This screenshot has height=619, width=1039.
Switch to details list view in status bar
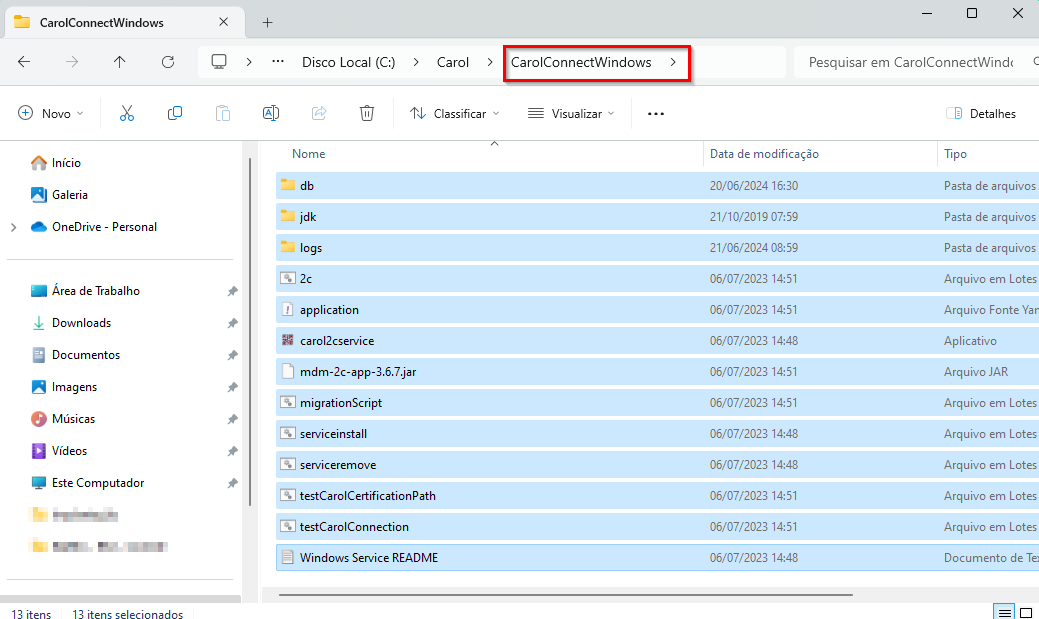coord(1003,612)
